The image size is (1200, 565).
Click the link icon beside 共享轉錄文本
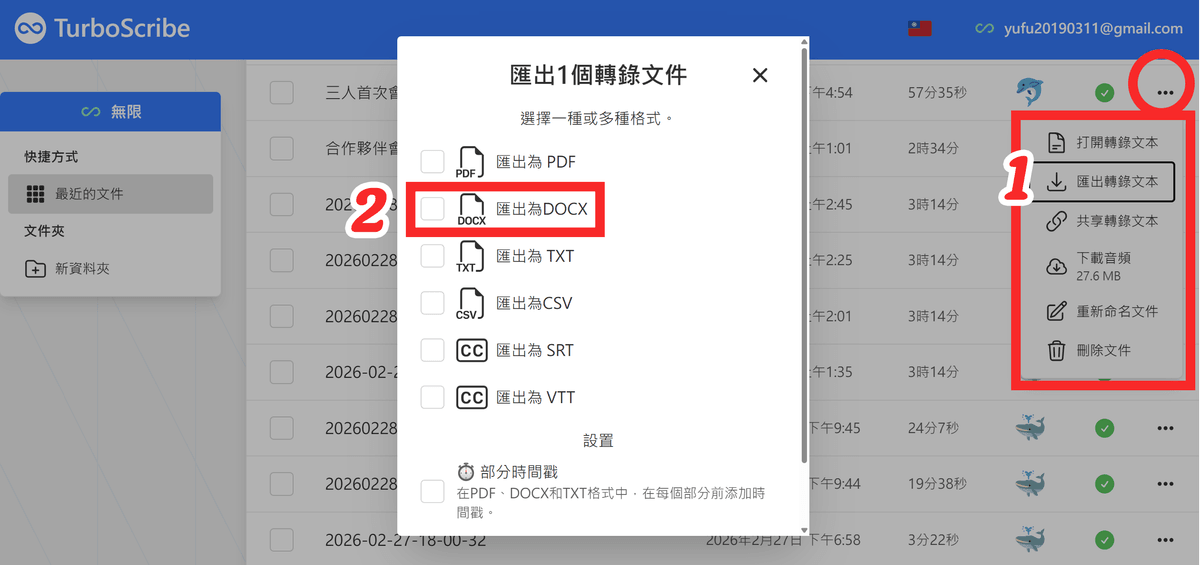point(1056,221)
